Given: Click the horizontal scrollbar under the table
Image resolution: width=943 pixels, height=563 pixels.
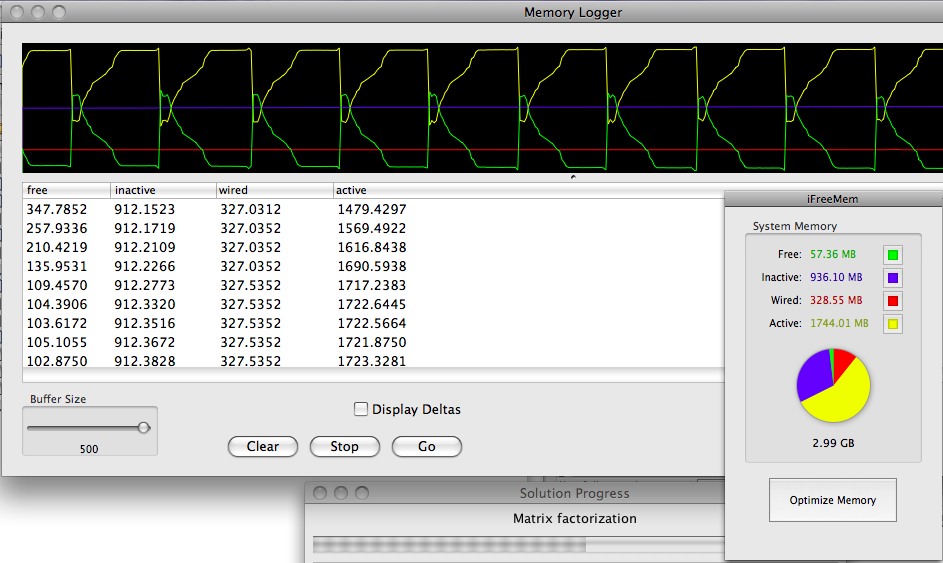Looking at the screenshot, I should 370,376.
